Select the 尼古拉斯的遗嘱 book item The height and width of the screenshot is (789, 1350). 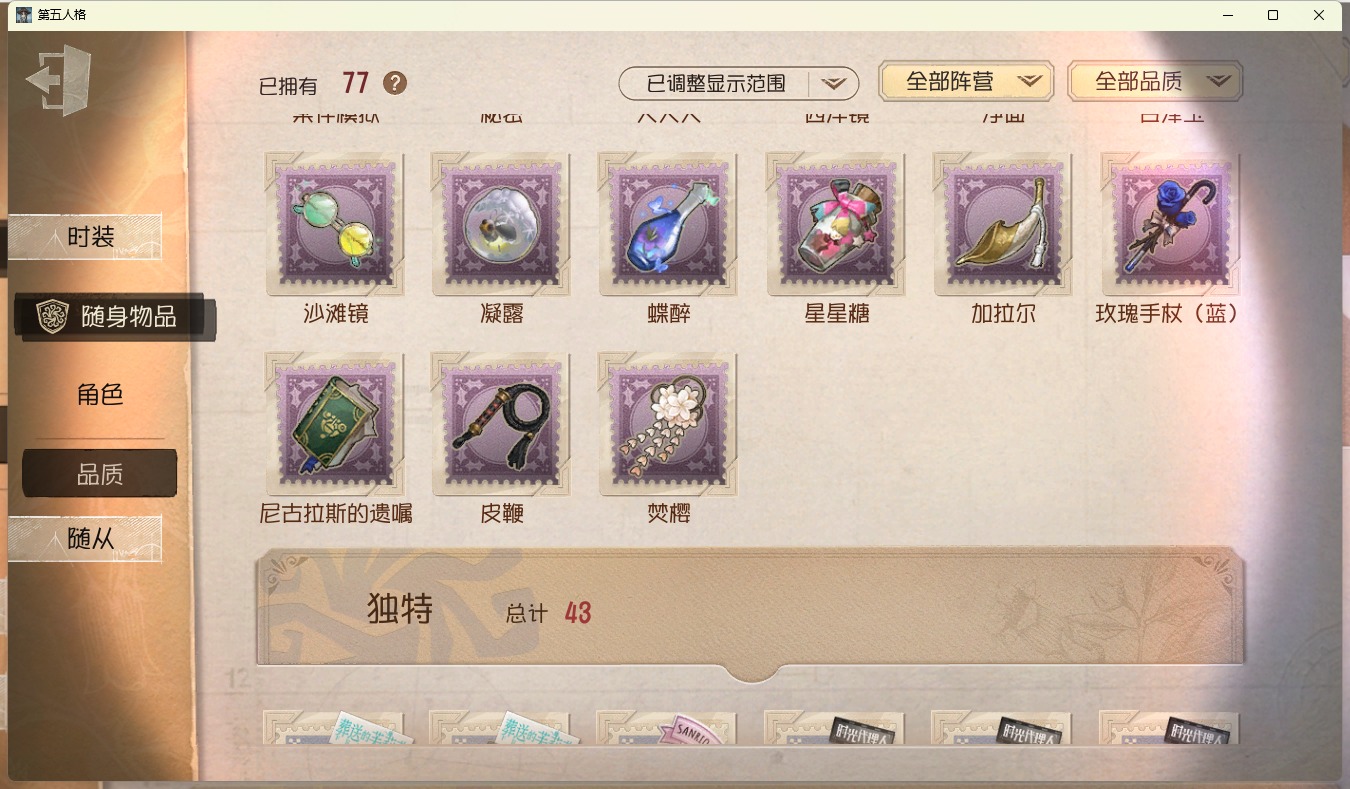pos(335,425)
